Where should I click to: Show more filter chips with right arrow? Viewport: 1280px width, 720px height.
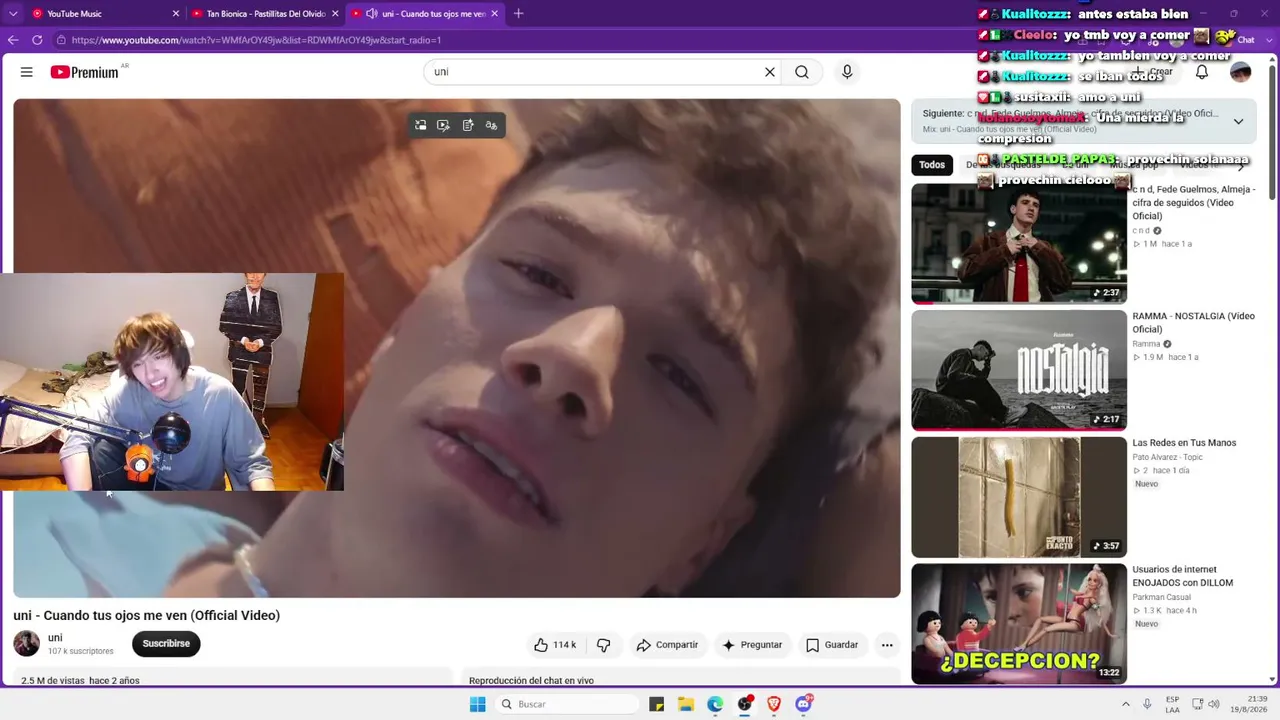point(1241,165)
